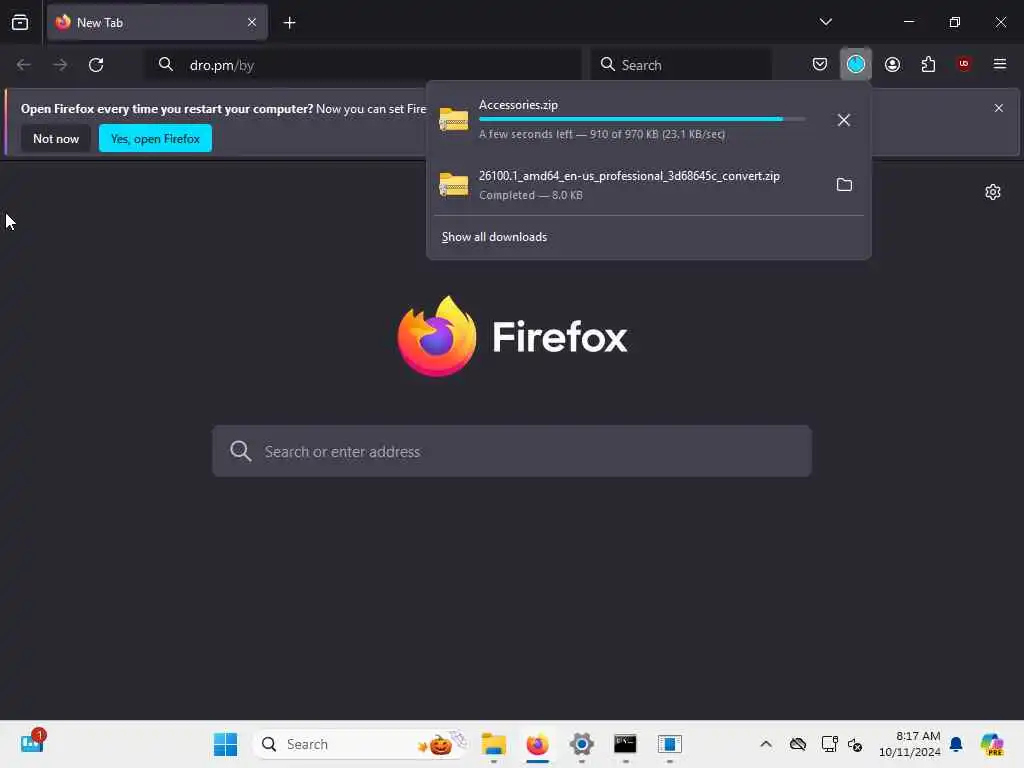Open the notification bell icon
Screen dimensions: 1024x768
click(x=956, y=744)
